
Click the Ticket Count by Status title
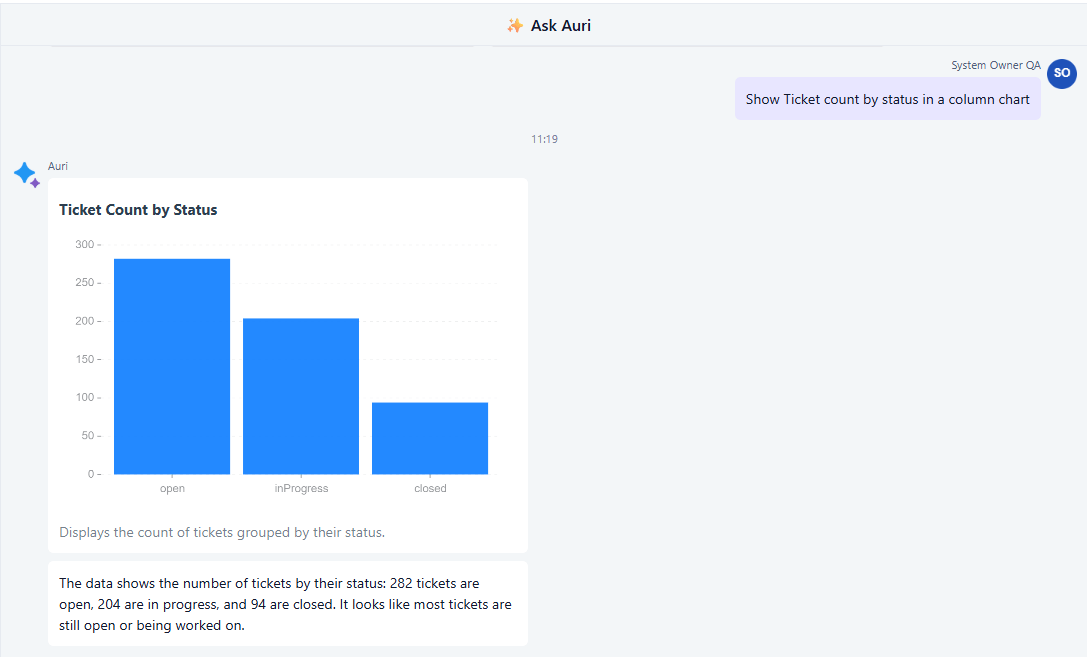[138, 210]
